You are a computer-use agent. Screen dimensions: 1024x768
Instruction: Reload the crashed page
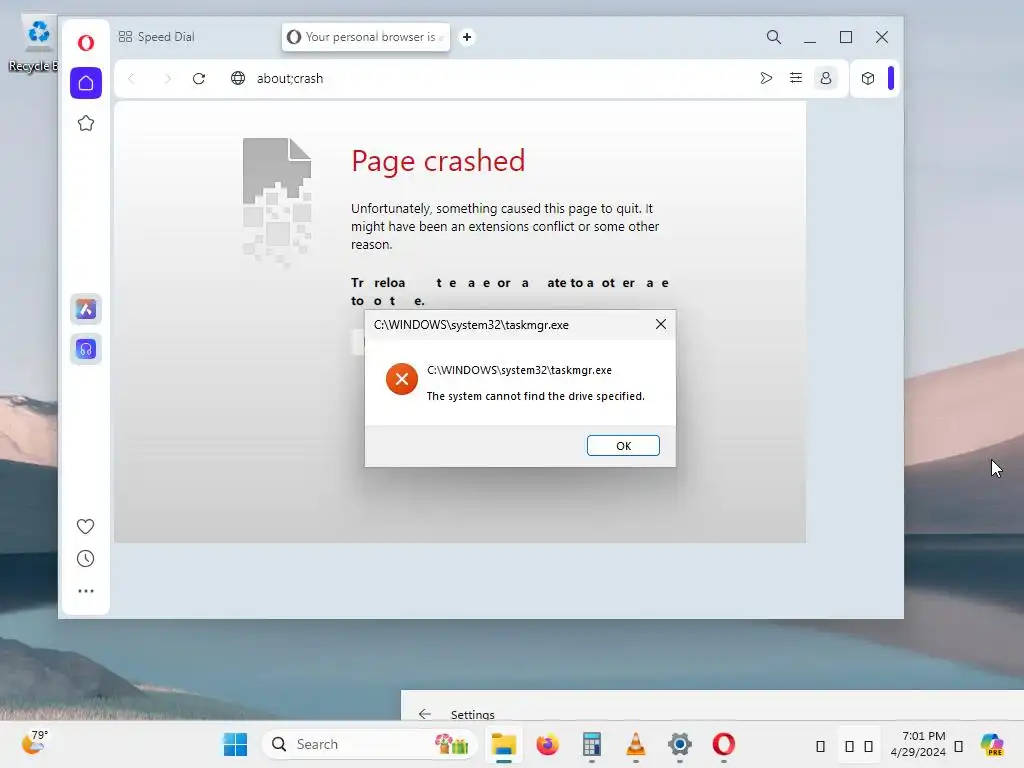point(199,78)
